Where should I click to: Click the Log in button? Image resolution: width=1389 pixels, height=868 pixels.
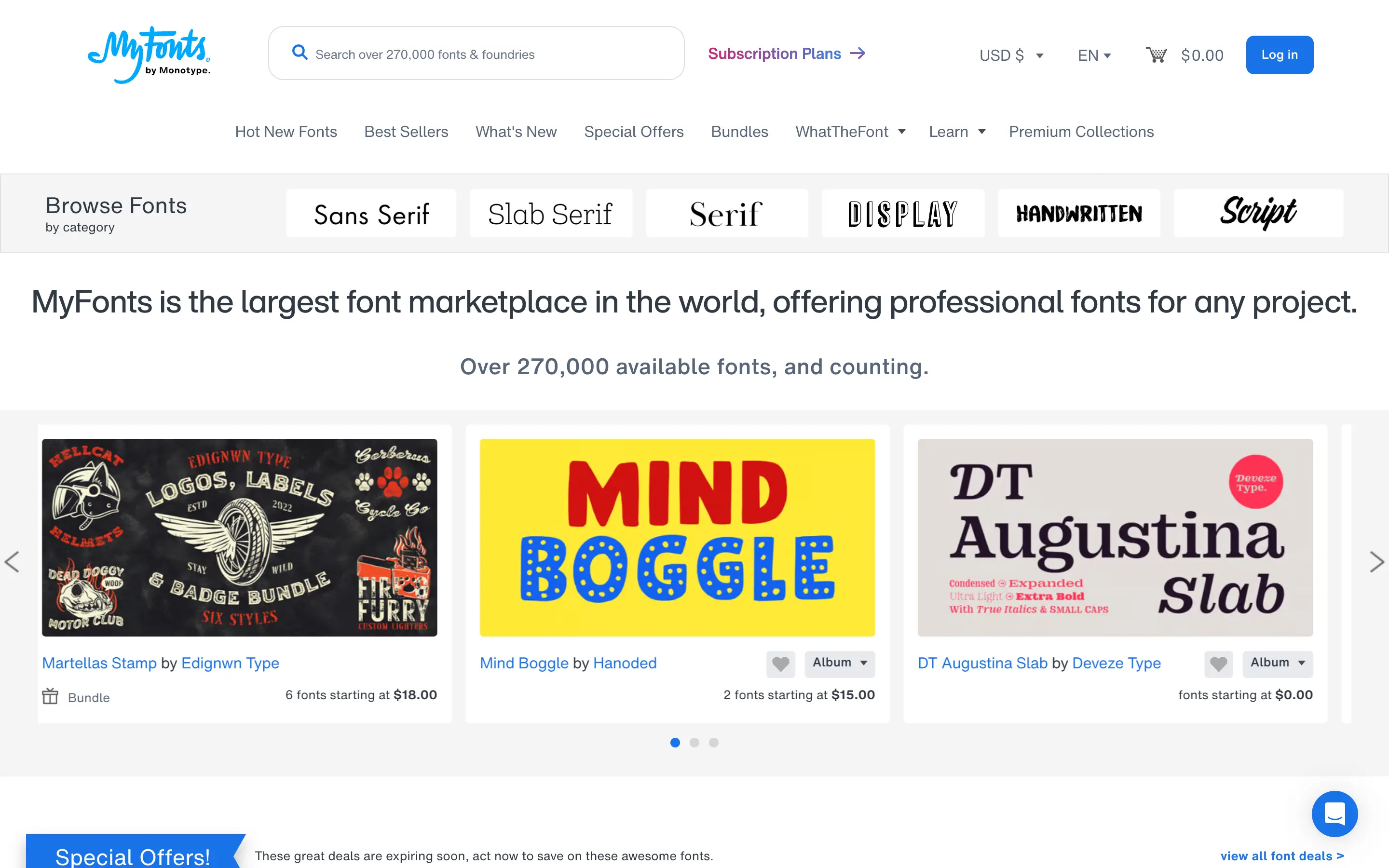[x=1280, y=54]
